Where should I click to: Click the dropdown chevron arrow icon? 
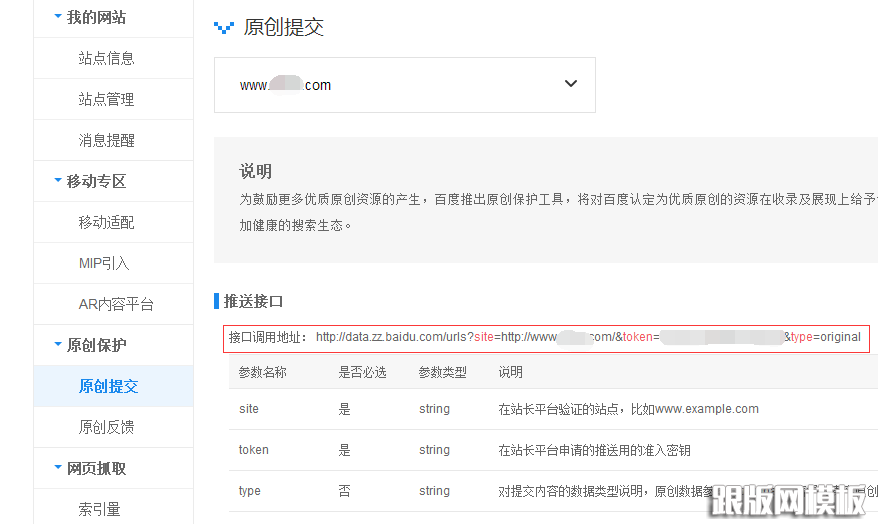point(571,84)
